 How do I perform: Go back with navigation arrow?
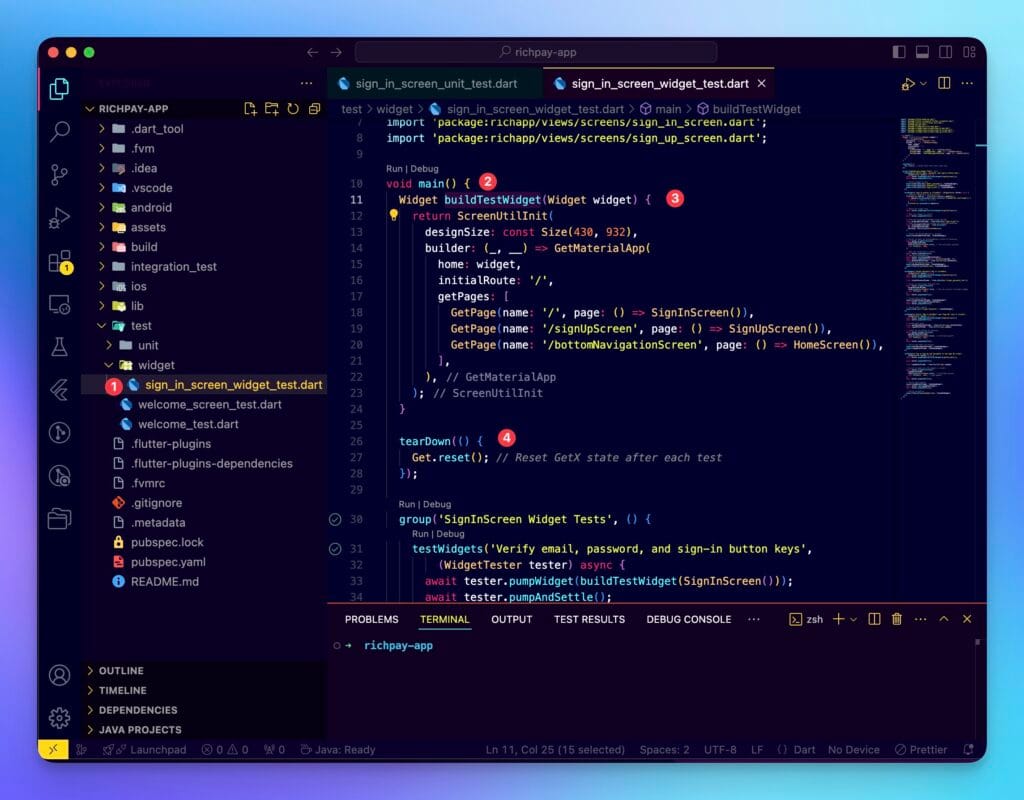tap(313, 52)
